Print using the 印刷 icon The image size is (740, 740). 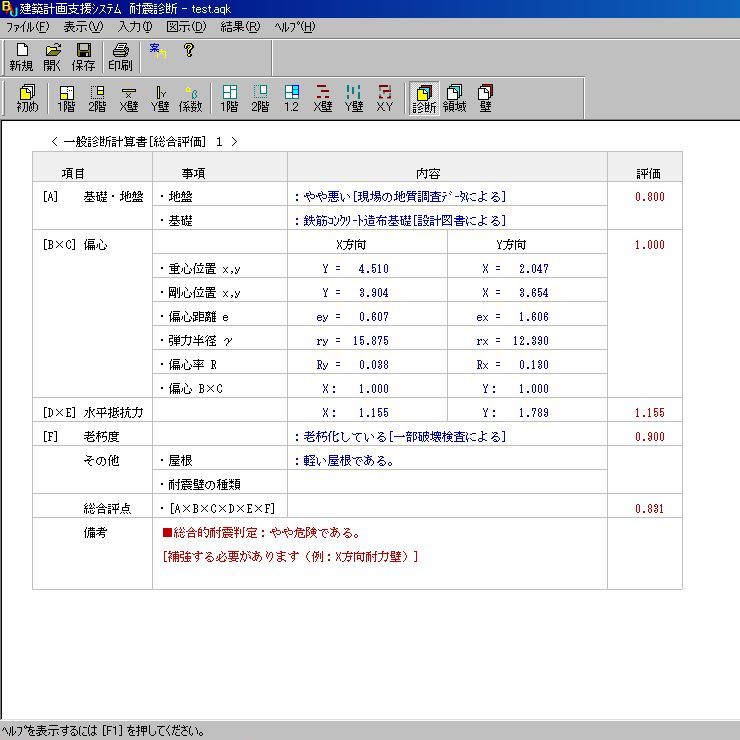pyautogui.click(x=120, y=57)
